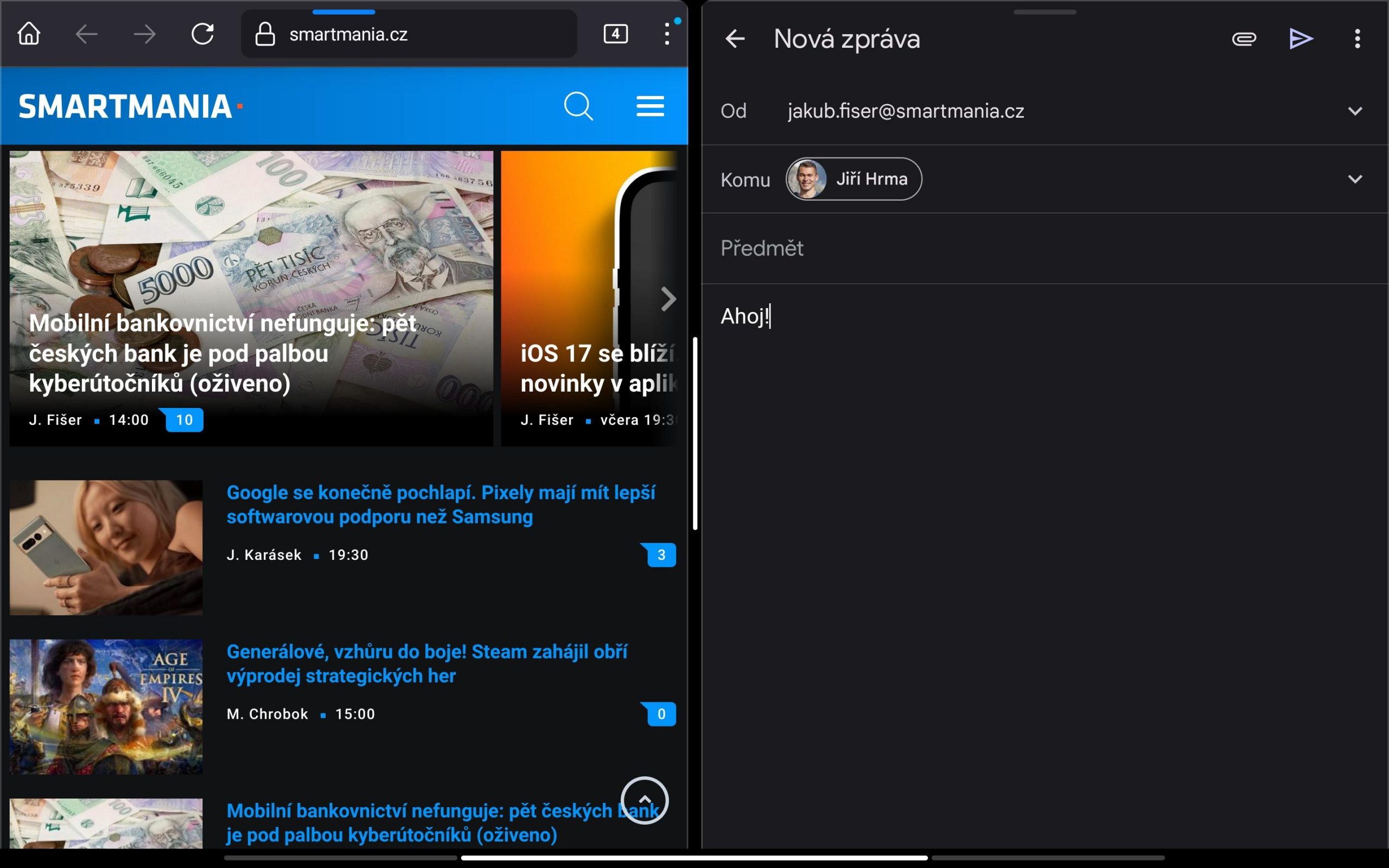Open the Google Pixely software support article
Screen dimensions: 1389x868
[x=441, y=505]
